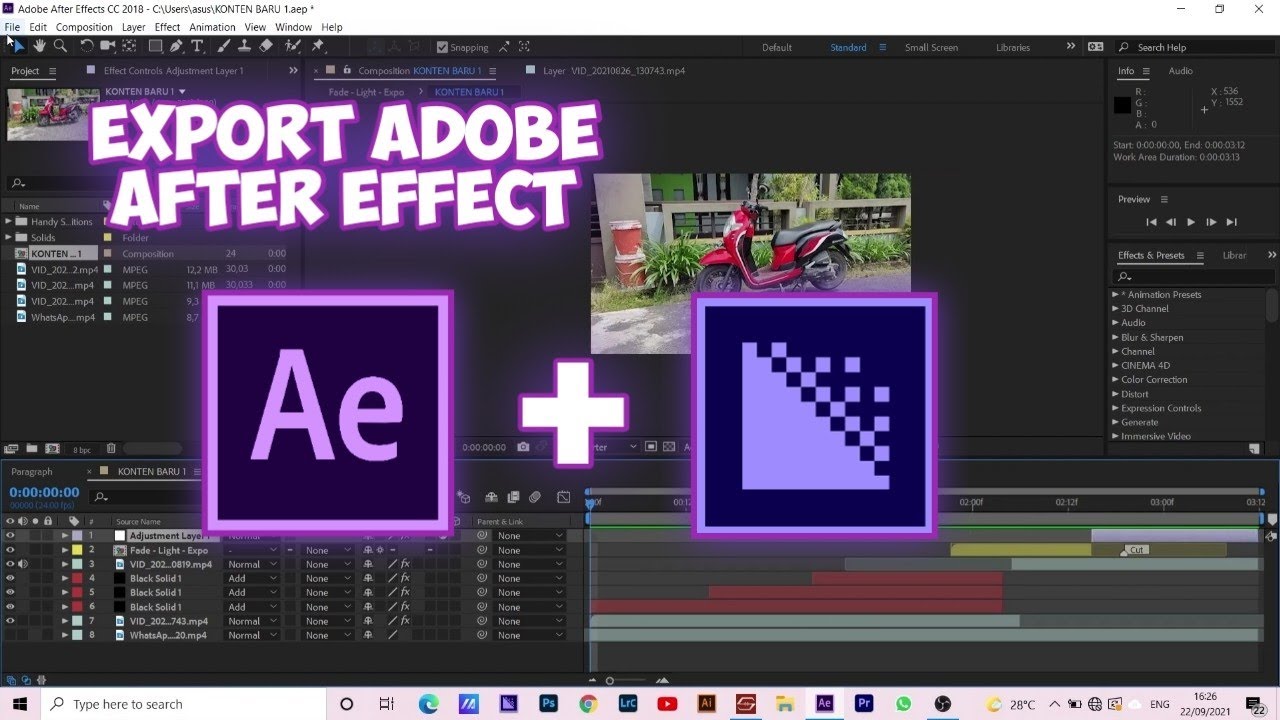Click the delete trash icon in Project panel
Image resolution: width=1280 pixels, height=720 pixels.
pyautogui.click(x=111, y=449)
